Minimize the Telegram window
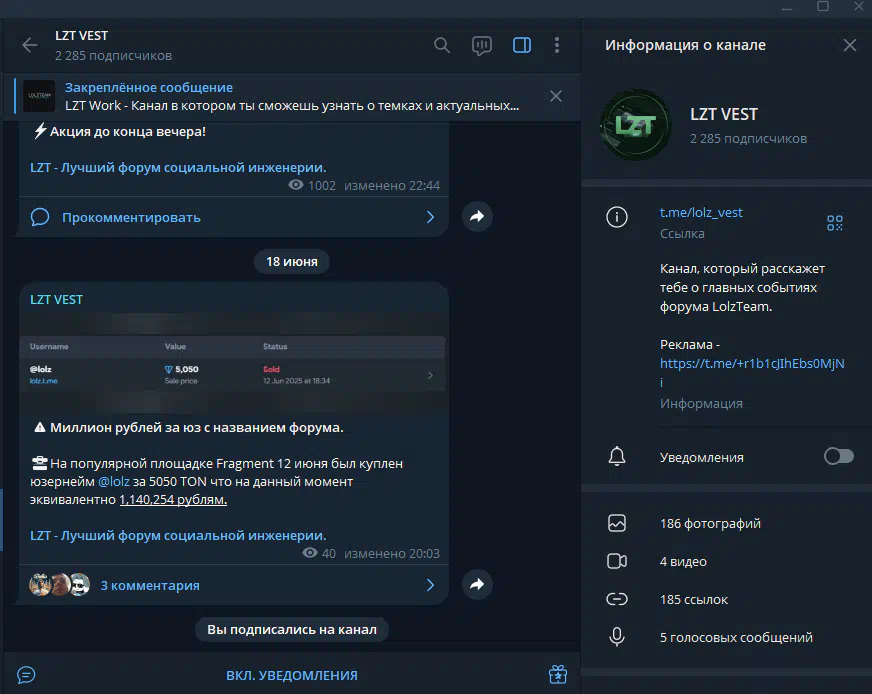Viewport: 872px width, 694px height. pyautogui.click(x=786, y=8)
